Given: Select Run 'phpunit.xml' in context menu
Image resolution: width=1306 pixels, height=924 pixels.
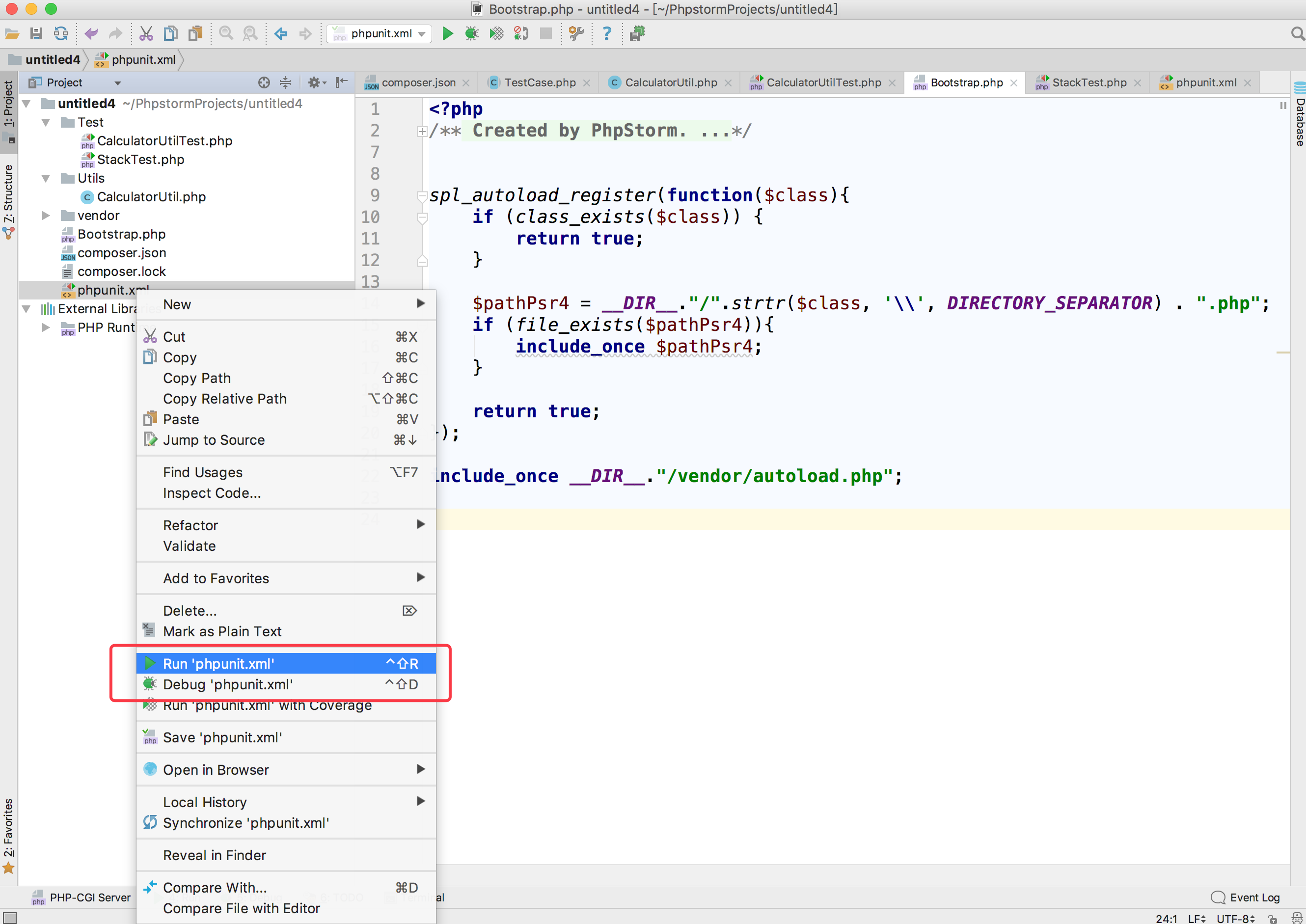Looking at the screenshot, I should point(286,663).
